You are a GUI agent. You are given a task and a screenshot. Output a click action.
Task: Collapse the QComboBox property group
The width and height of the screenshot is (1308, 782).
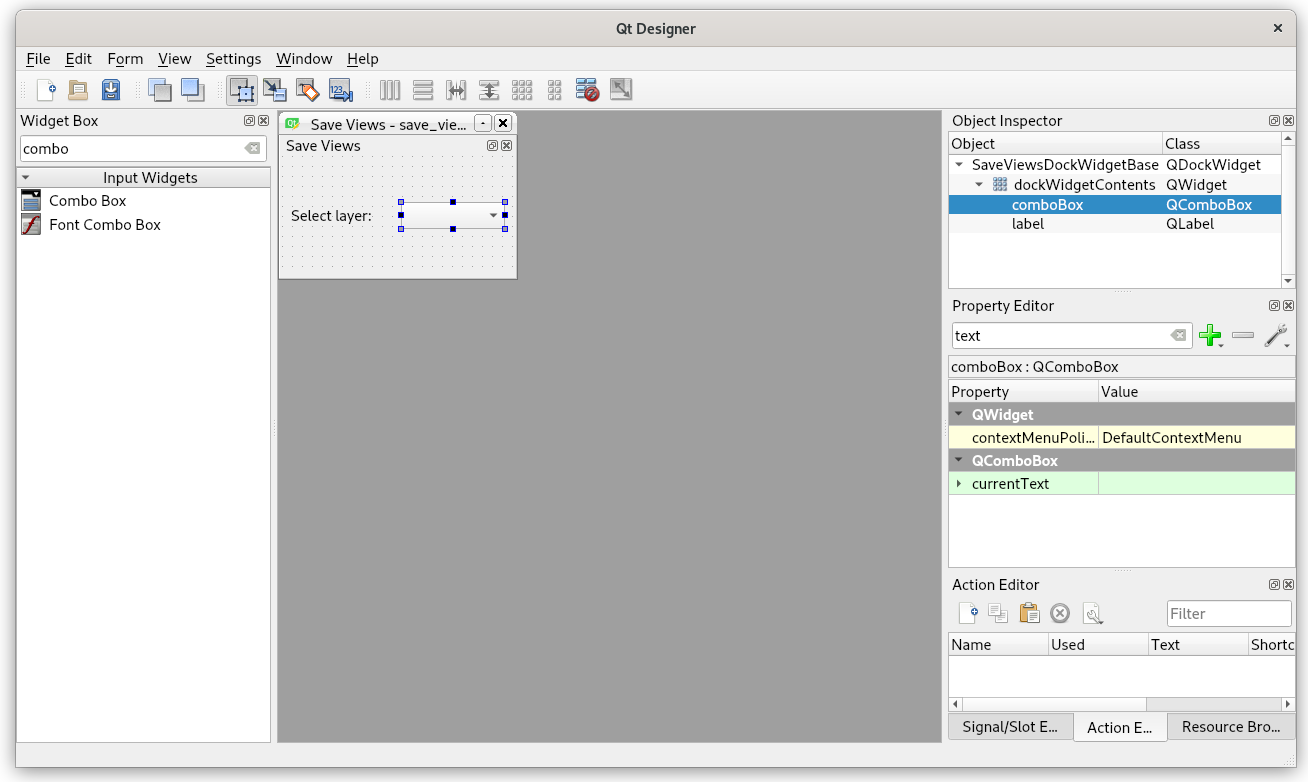(959, 461)
